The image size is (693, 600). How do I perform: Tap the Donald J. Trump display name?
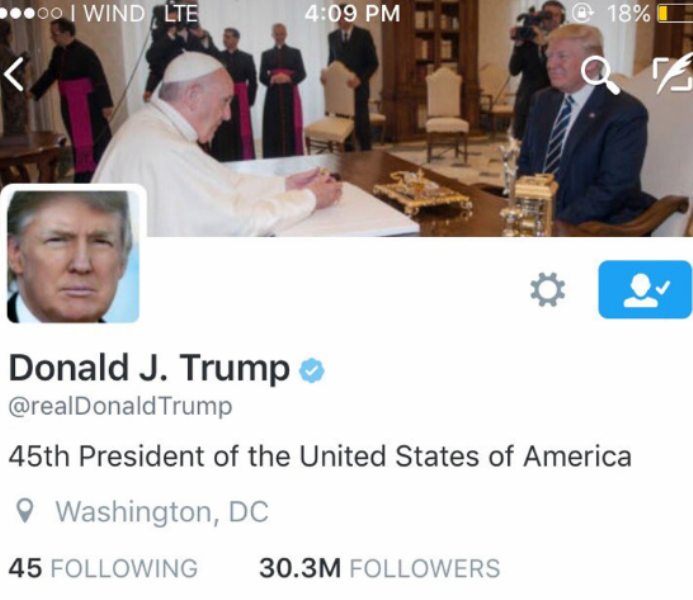149,369
